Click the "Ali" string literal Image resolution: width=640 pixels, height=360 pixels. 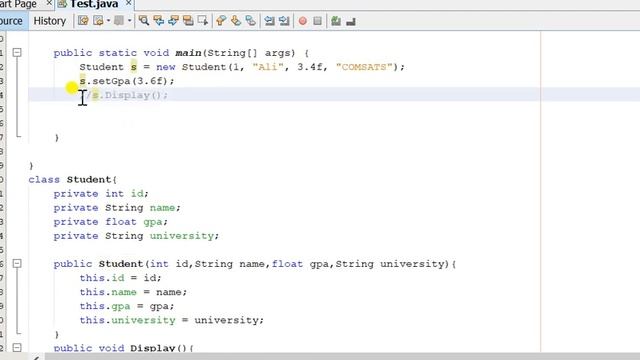click(268, 67)
